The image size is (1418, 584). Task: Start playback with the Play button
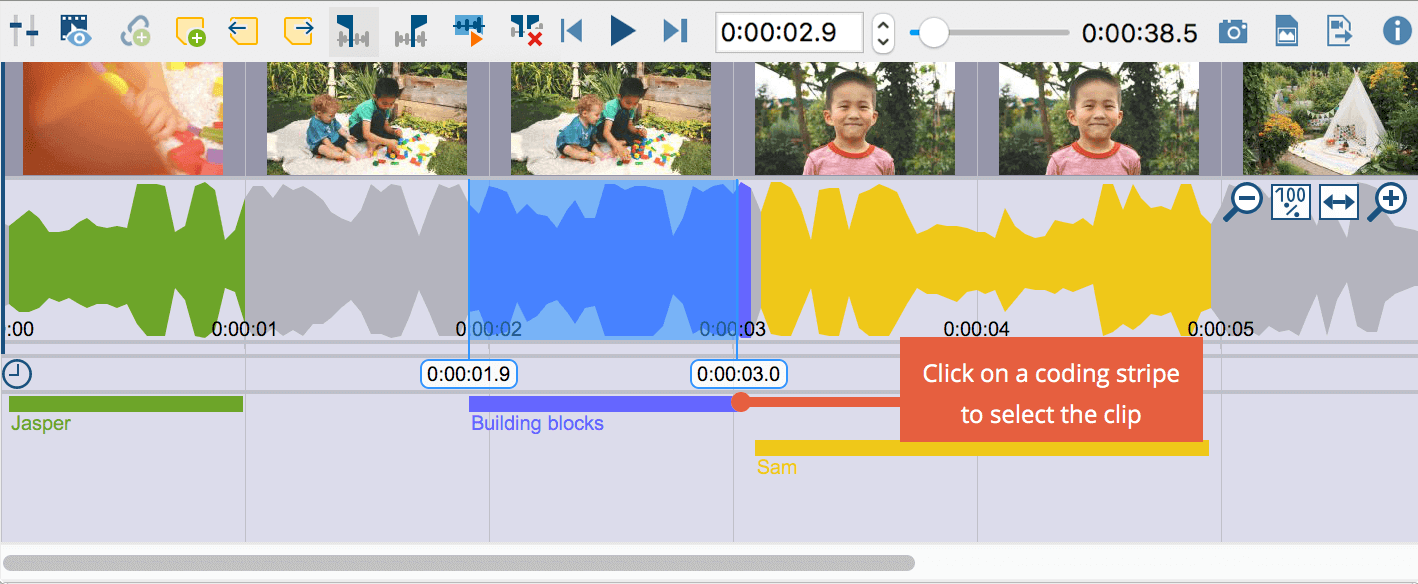click(x=623, y=31)
